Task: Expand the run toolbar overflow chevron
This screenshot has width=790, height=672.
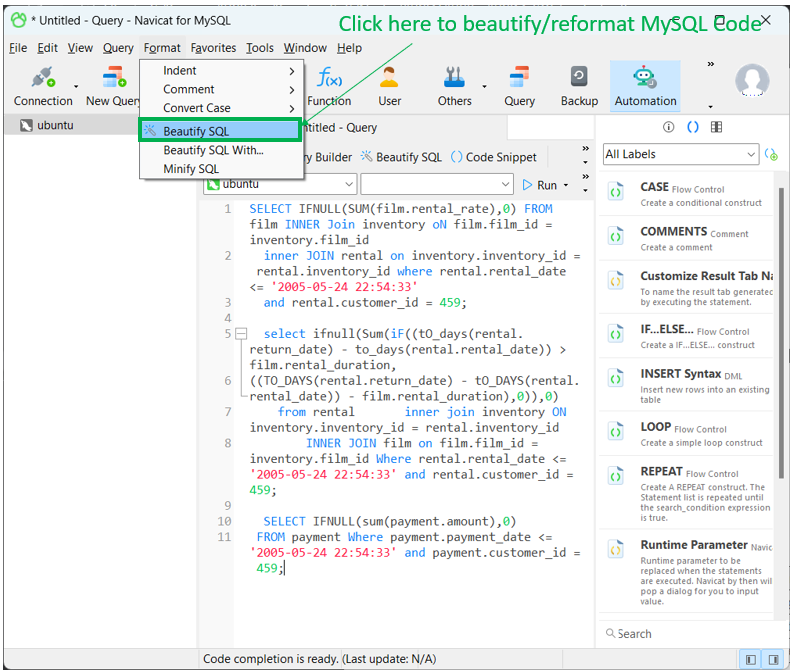Action: (585, 177)
